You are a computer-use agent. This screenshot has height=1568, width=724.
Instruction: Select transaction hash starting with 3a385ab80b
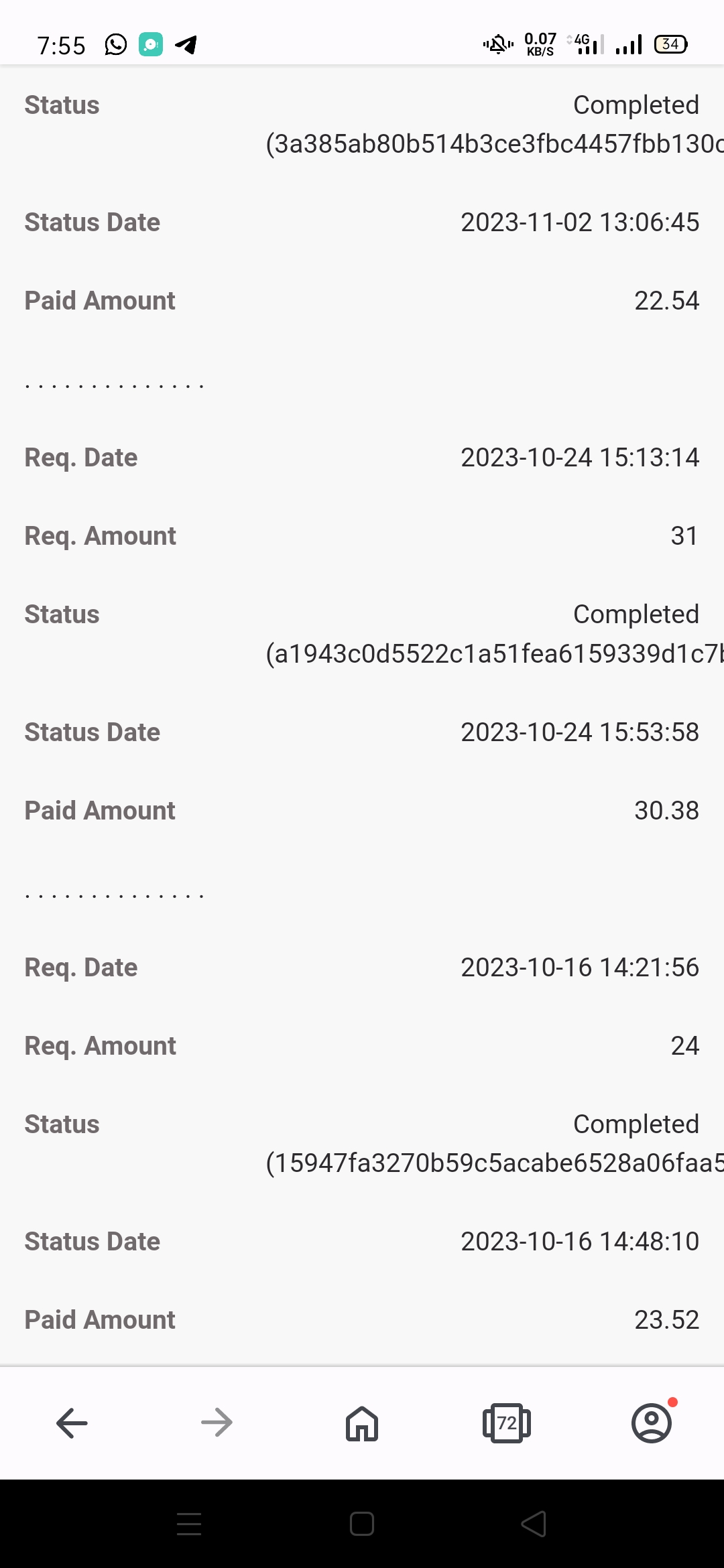(495, 144)
